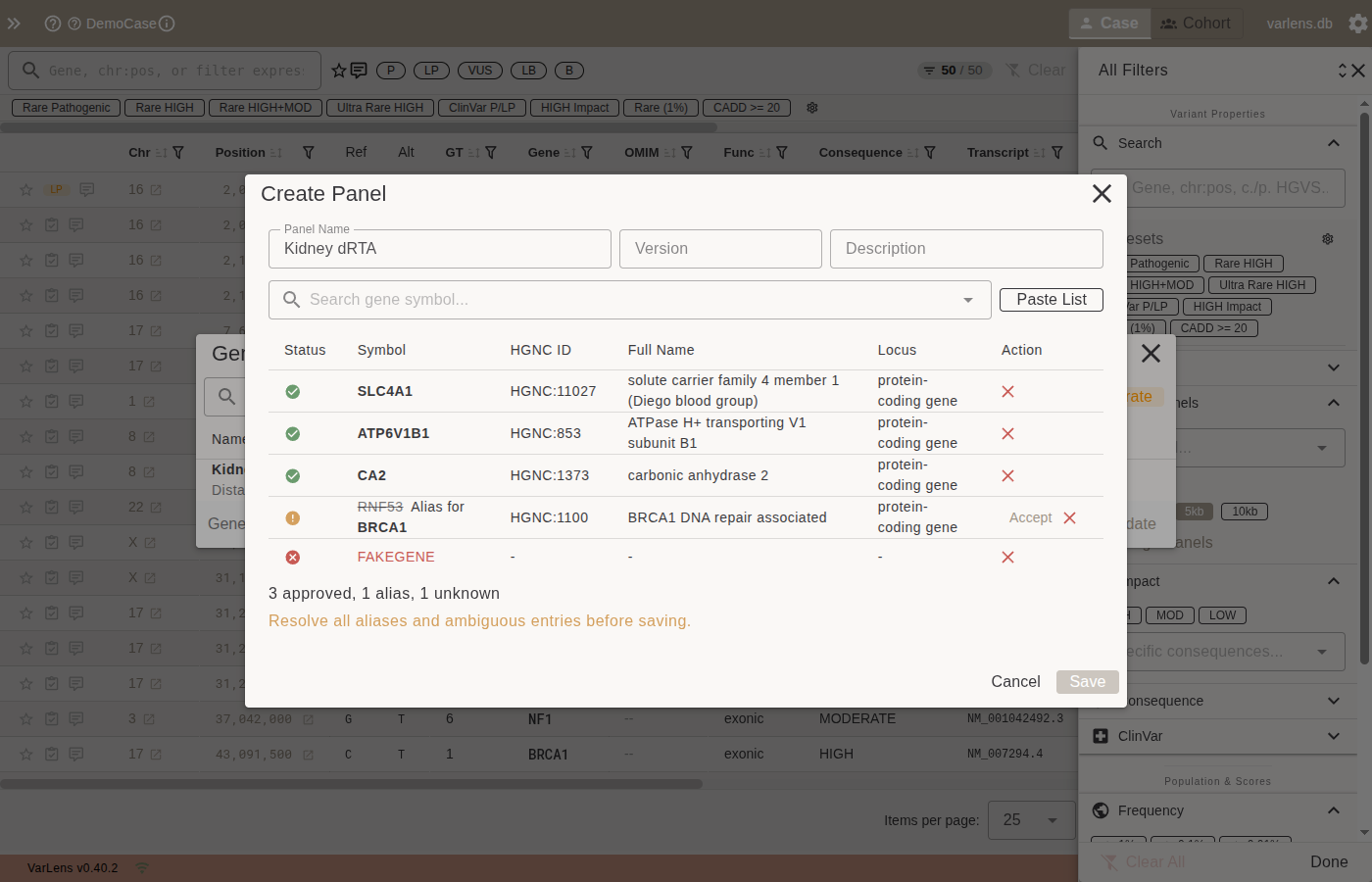Click the Panel Name field showing Kidney dRTA

(x=439, y=248)
